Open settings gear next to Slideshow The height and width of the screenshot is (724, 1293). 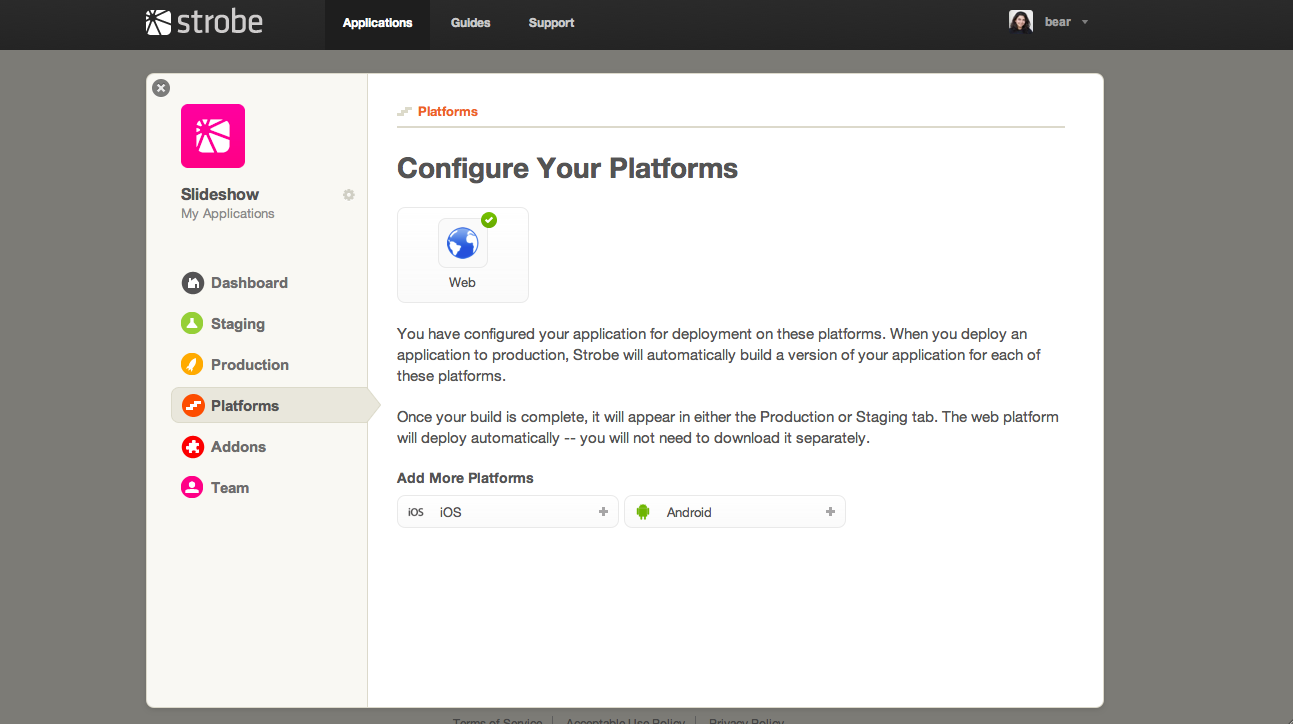click(x=349, y=195)
